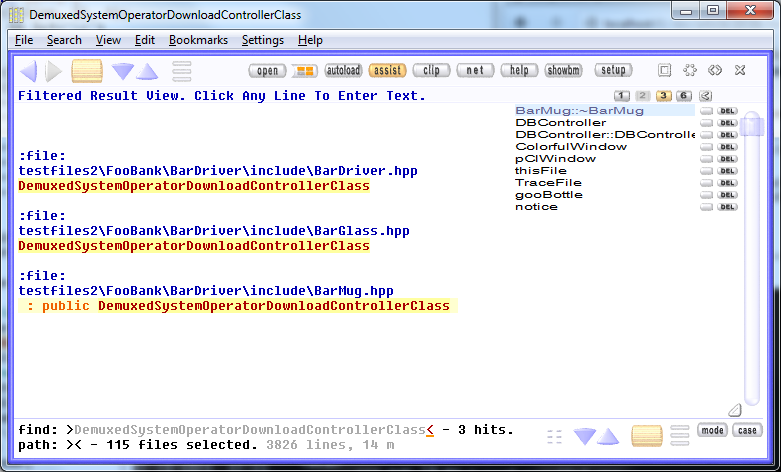The width and height of the screenshot is (781, 472).
Task: Click the vertical scrollbar knob at right
Action: [753, 125]
